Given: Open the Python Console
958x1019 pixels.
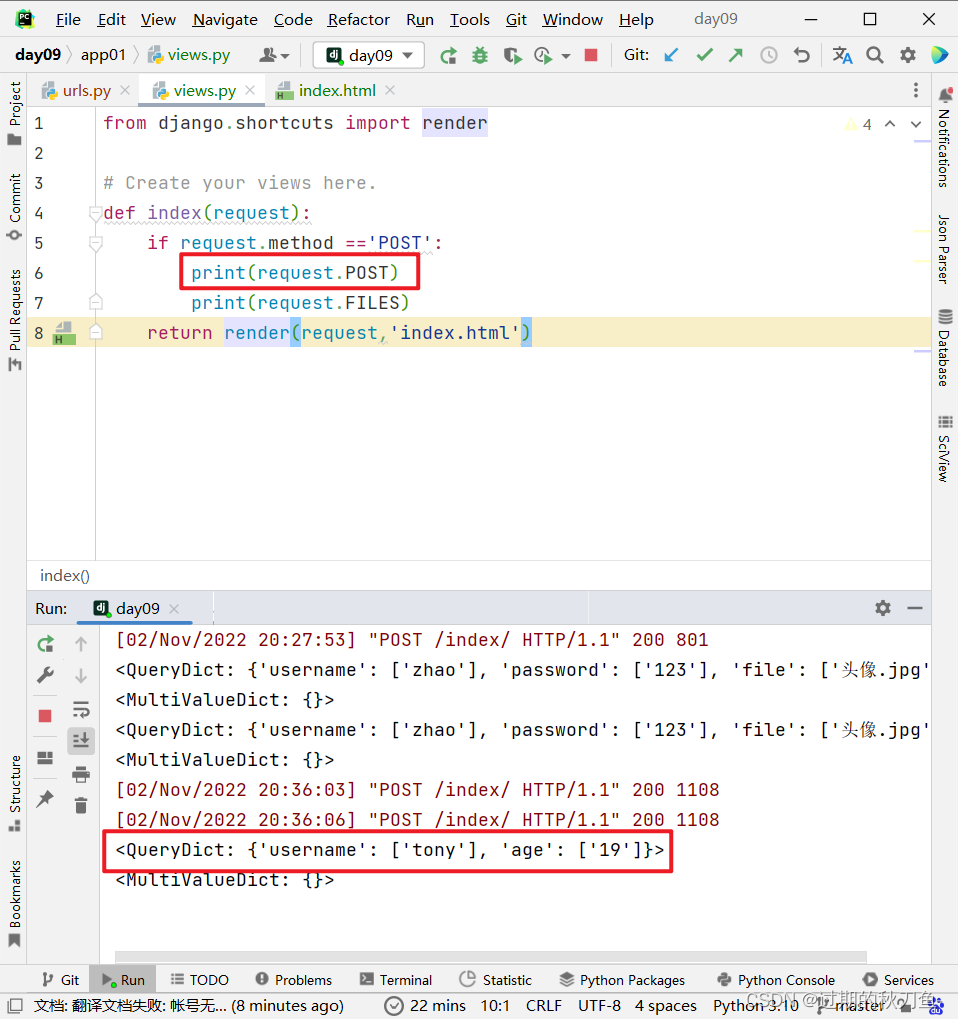Looking at the screenshot, I should point(775,979).
